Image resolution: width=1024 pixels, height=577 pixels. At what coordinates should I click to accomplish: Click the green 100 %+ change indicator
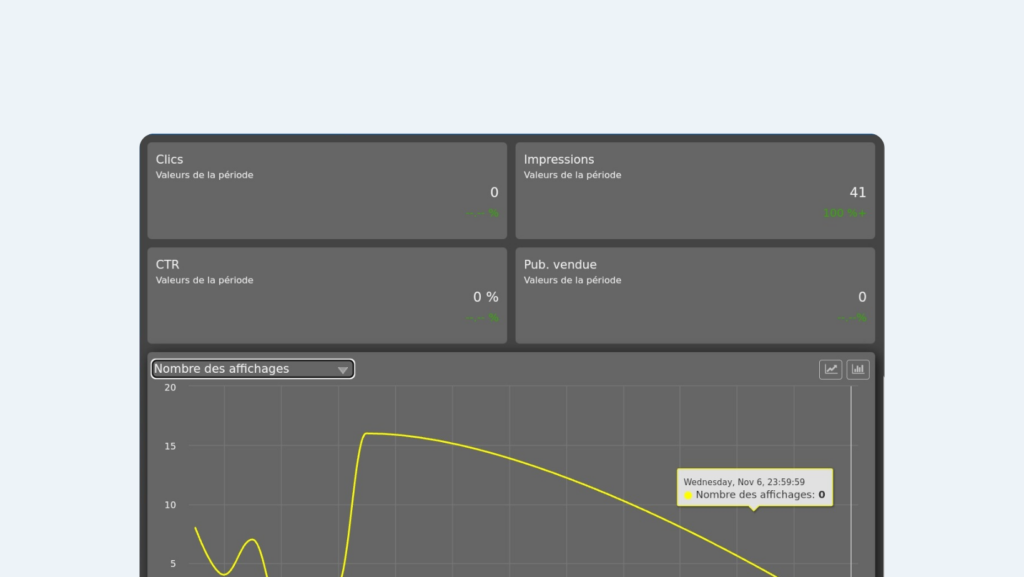pyautogui.click(x=844, y=213)
